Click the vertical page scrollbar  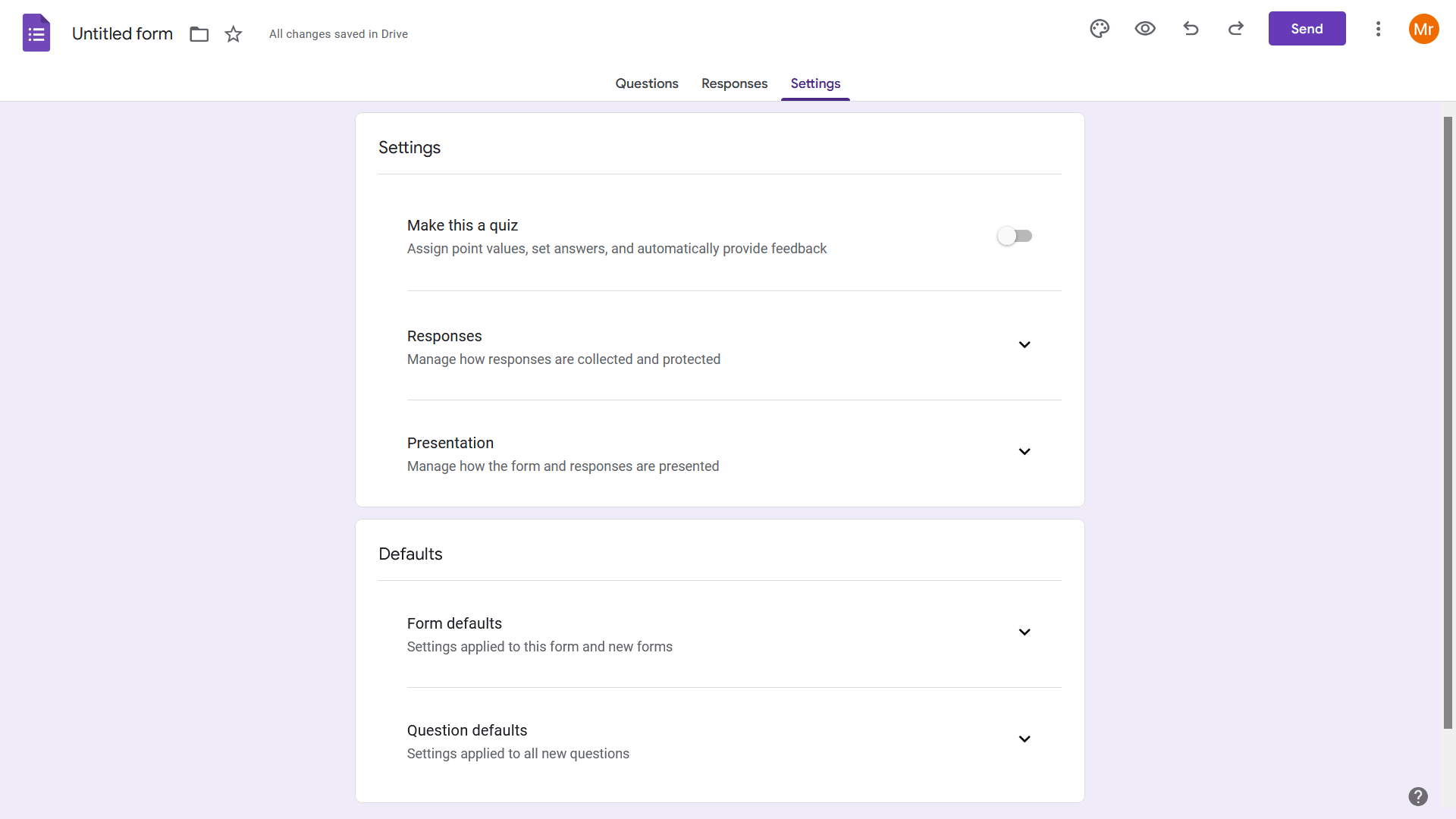tap(1448, 422)
